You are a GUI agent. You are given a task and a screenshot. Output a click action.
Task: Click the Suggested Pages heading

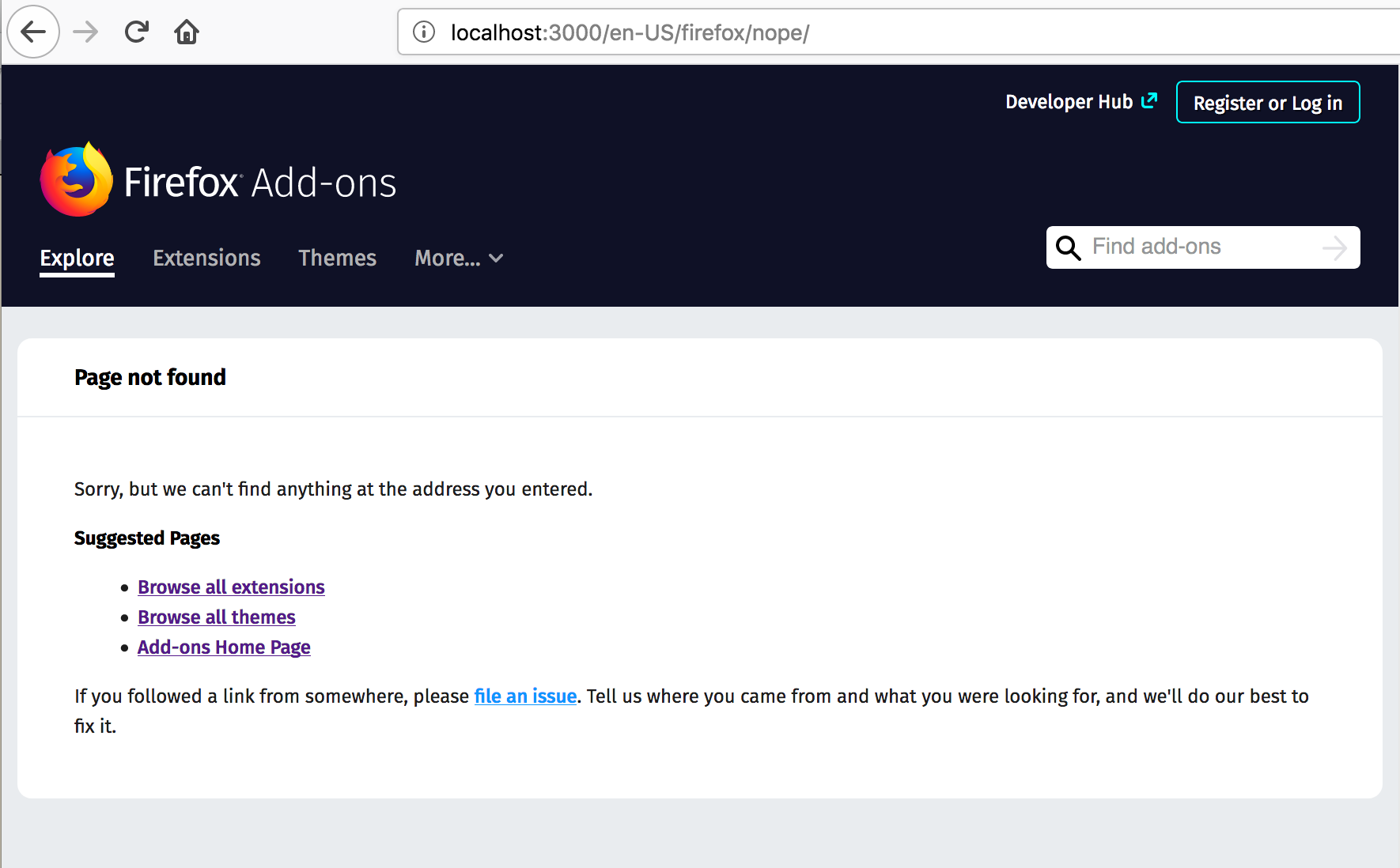point(147,538)
